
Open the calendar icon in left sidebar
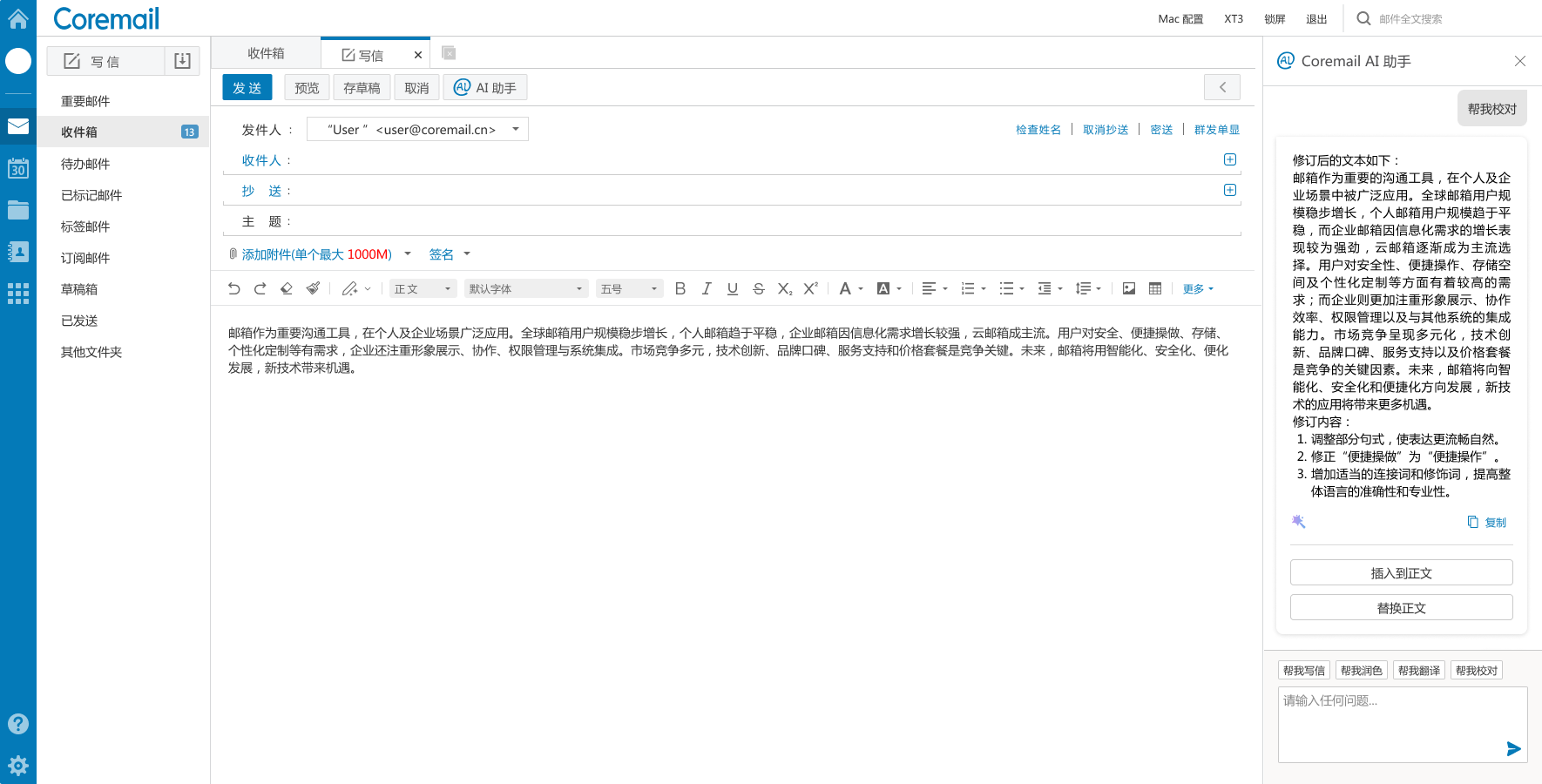tap(18, 168)
